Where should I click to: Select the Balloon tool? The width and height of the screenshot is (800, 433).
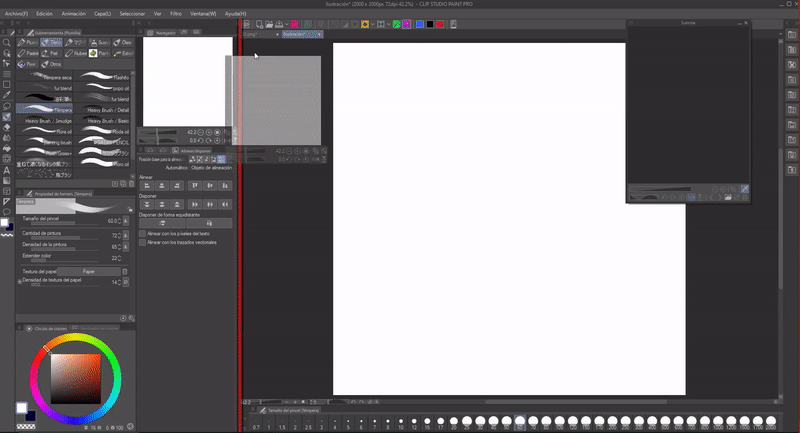tap(7, 212)
